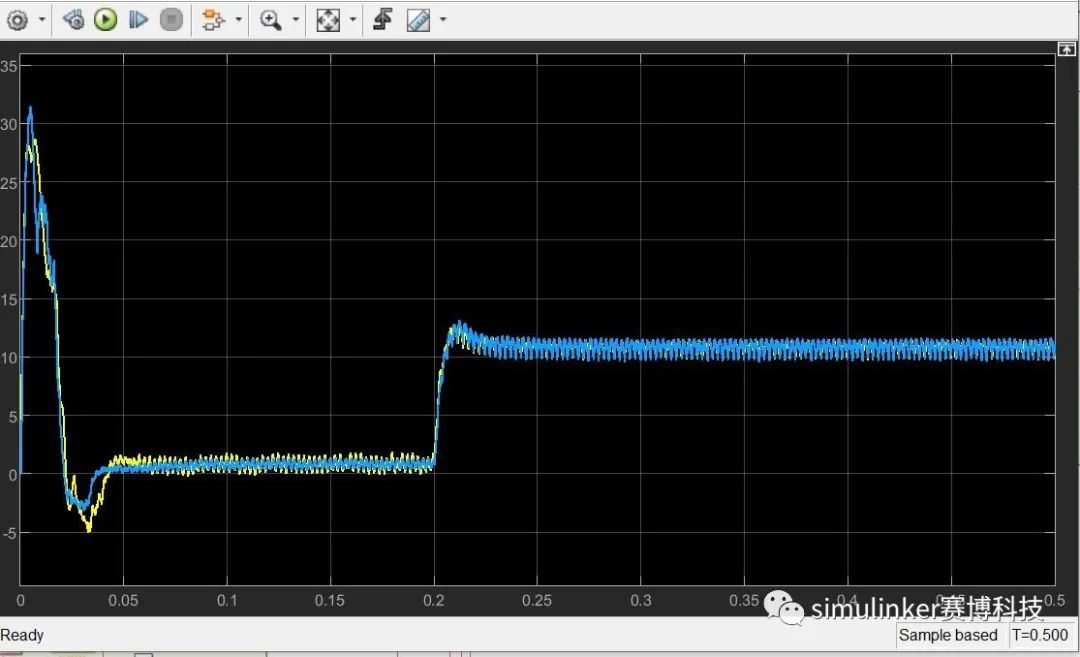
Task: Click the 0.05 x-axis tick label
Action: tap(123, 601)
